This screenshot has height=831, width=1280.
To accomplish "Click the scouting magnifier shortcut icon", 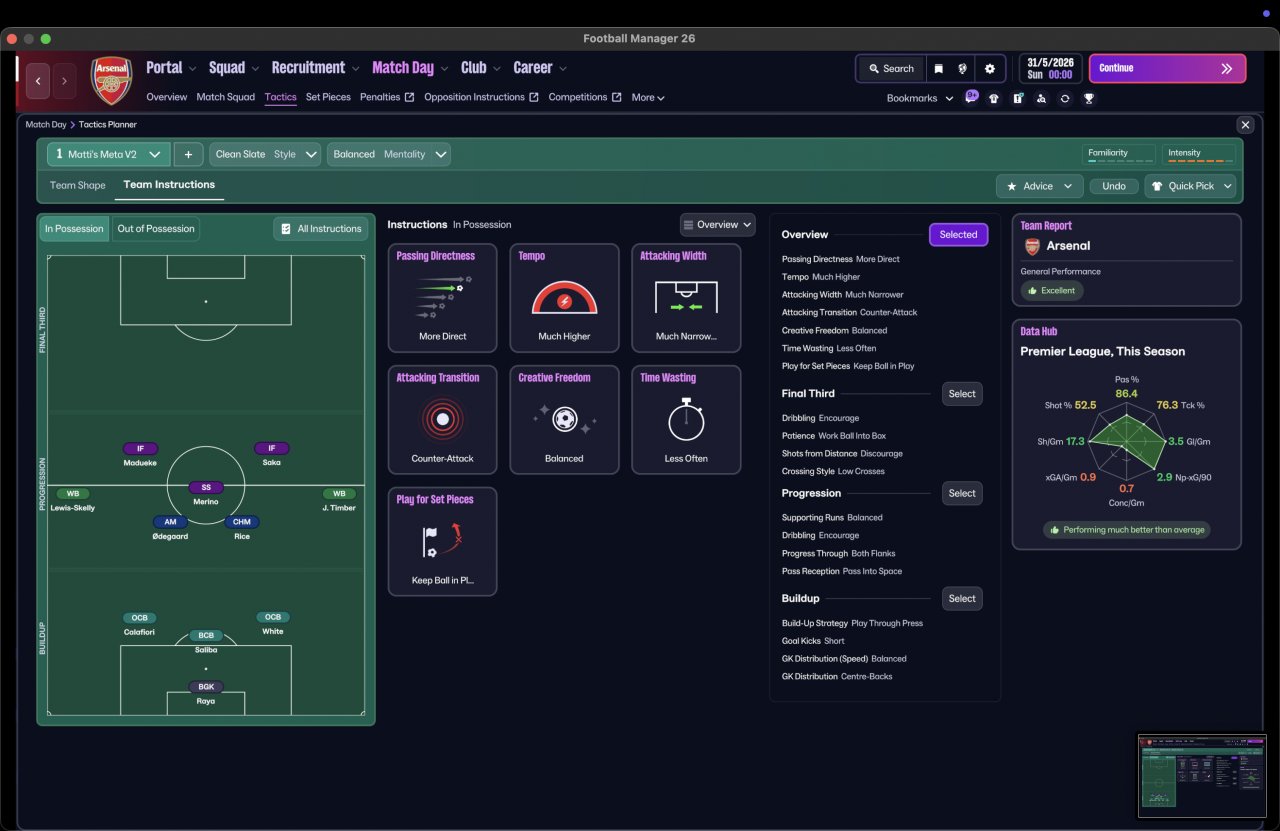I will [1042, 98].
